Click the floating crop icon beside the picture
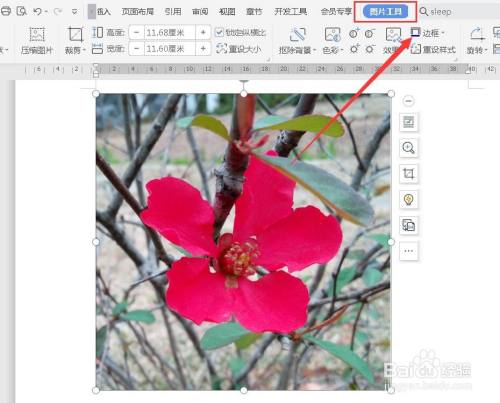The image size is (500, 403). (x=409, y=174)
